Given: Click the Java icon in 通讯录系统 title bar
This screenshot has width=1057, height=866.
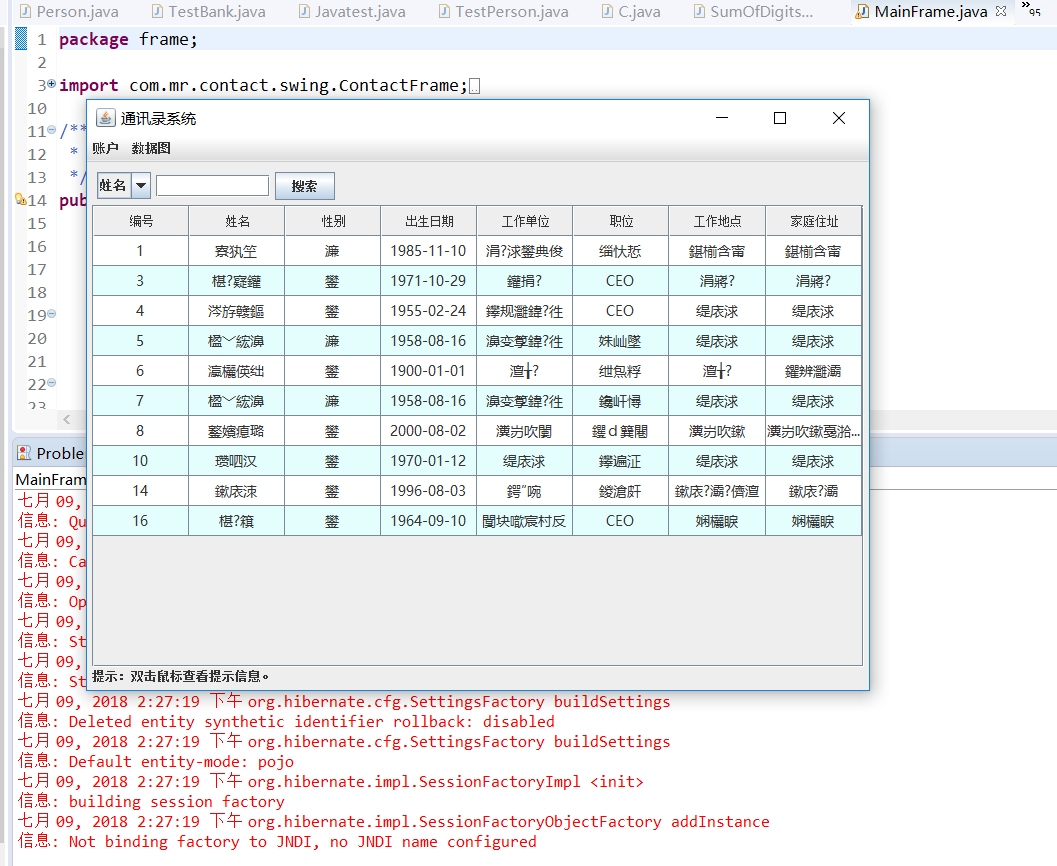Looking at the screenshot, I should coord(105,118).
